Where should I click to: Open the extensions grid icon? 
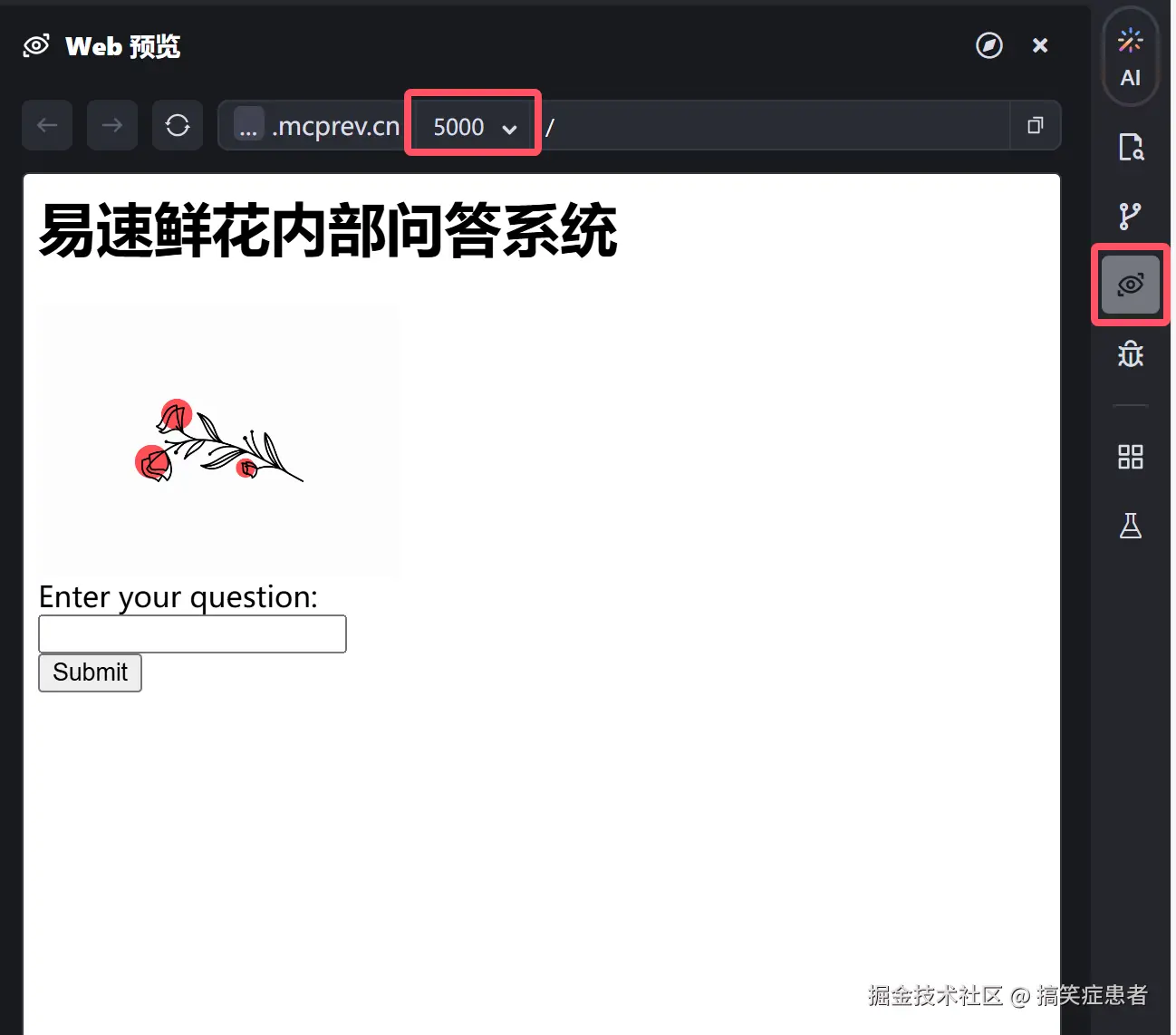[x=1131, y=457]
